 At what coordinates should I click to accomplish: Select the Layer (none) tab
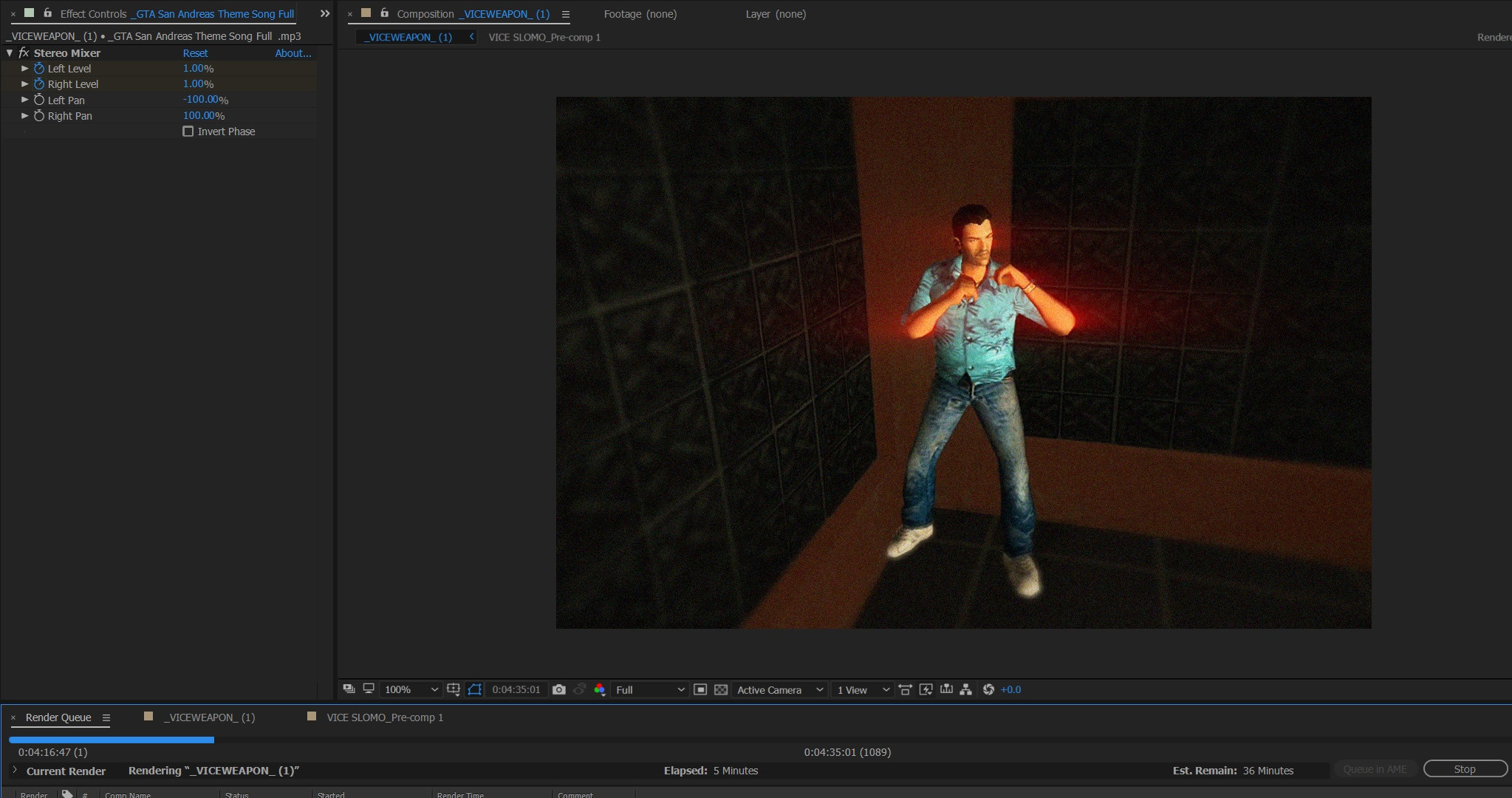pos(776,14)
